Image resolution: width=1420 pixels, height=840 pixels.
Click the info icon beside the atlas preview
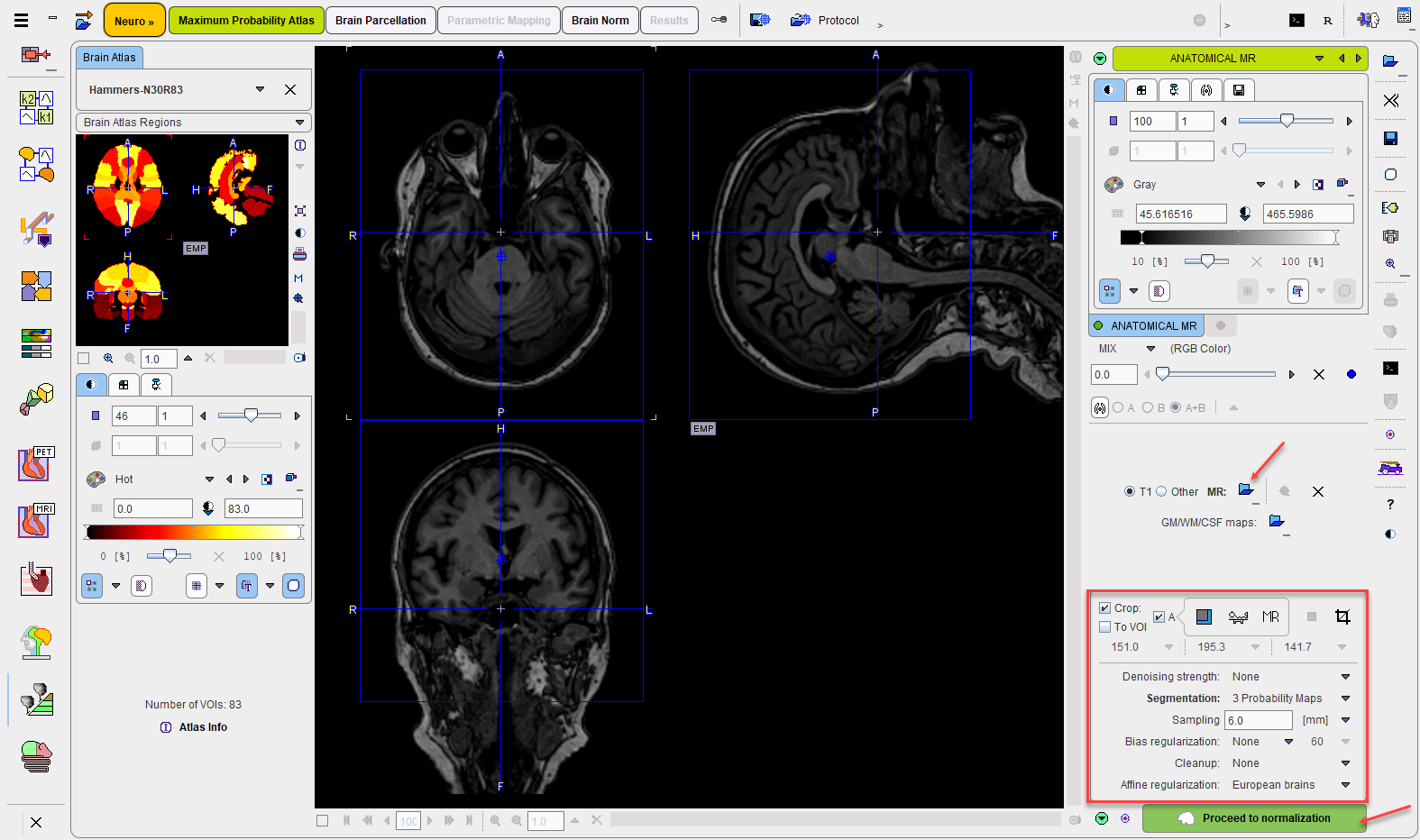point(300,145)
